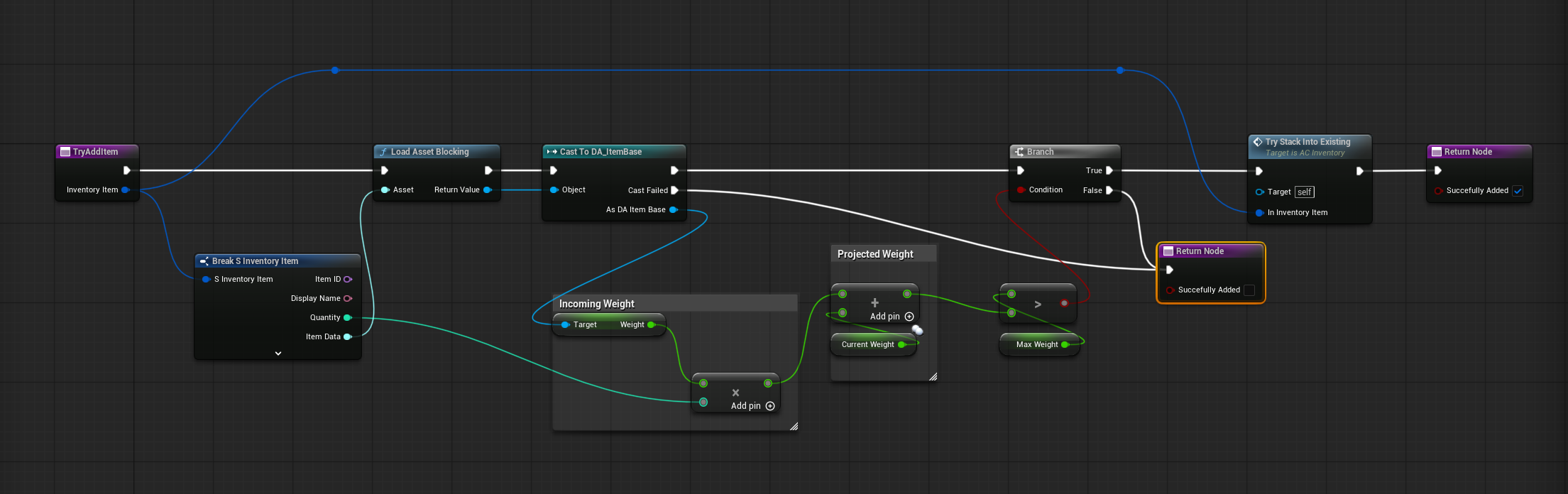Click Target pin on Weight getter

click(x=566, y=324)
